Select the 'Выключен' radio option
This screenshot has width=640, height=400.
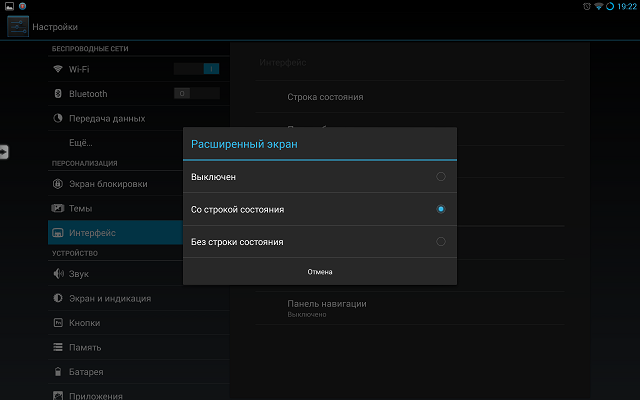pos(440,177)
